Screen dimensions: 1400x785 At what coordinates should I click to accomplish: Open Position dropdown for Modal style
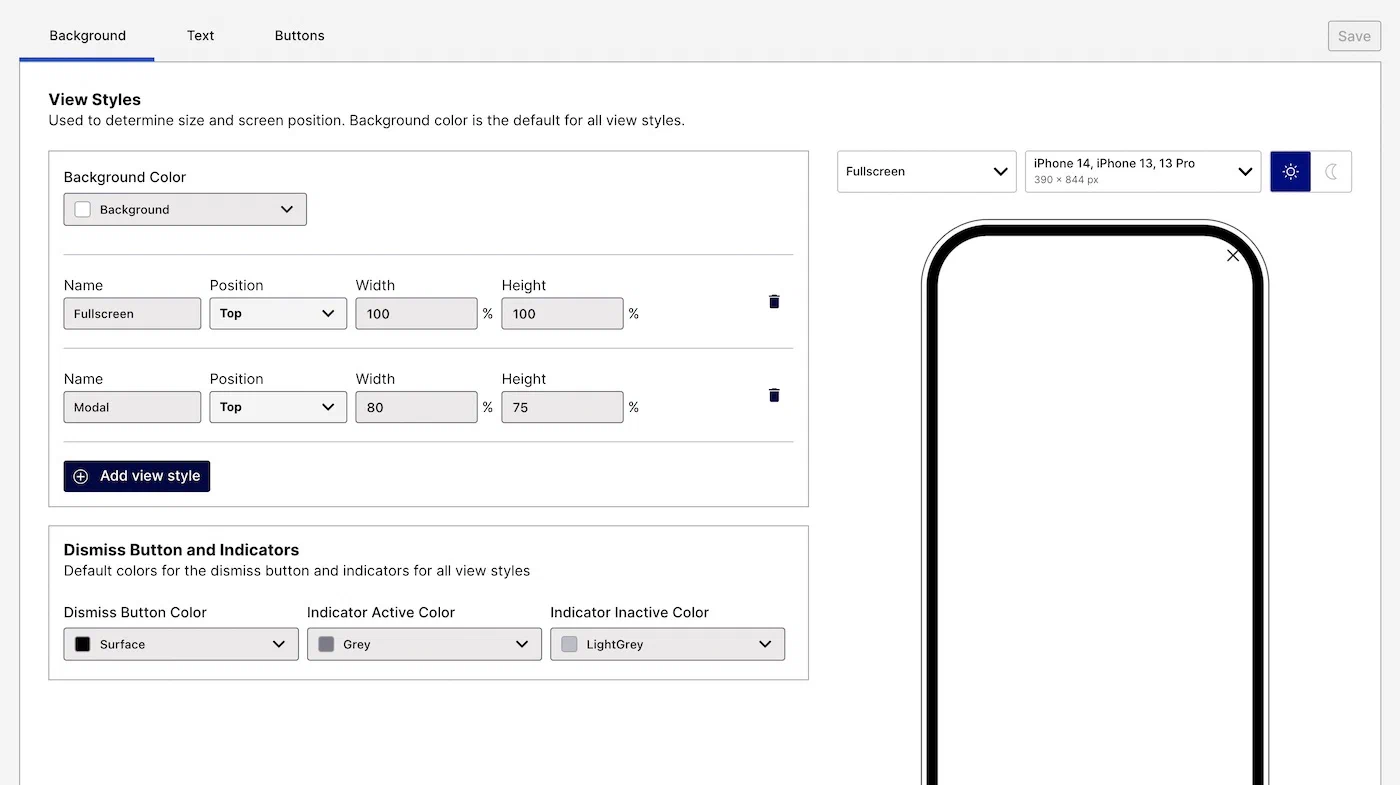(x=278, y=408)
